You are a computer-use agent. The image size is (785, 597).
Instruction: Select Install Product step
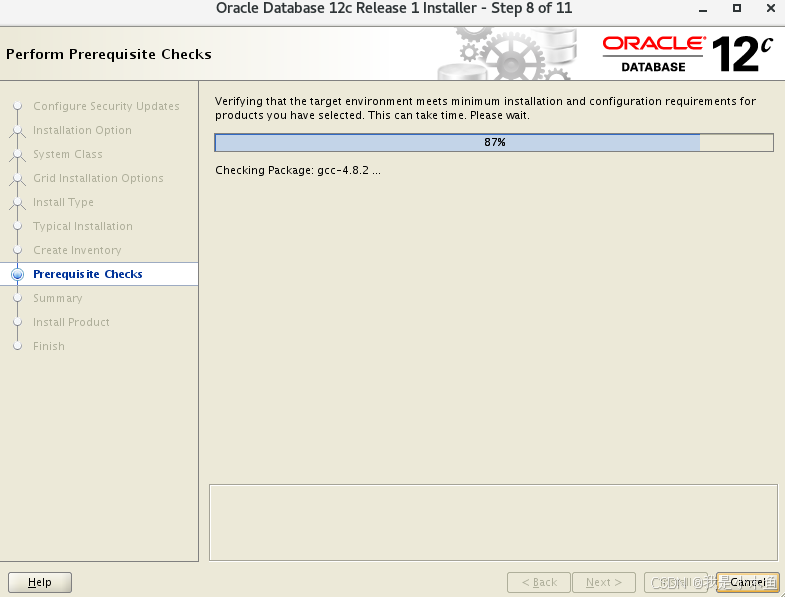tap(71, 323)
